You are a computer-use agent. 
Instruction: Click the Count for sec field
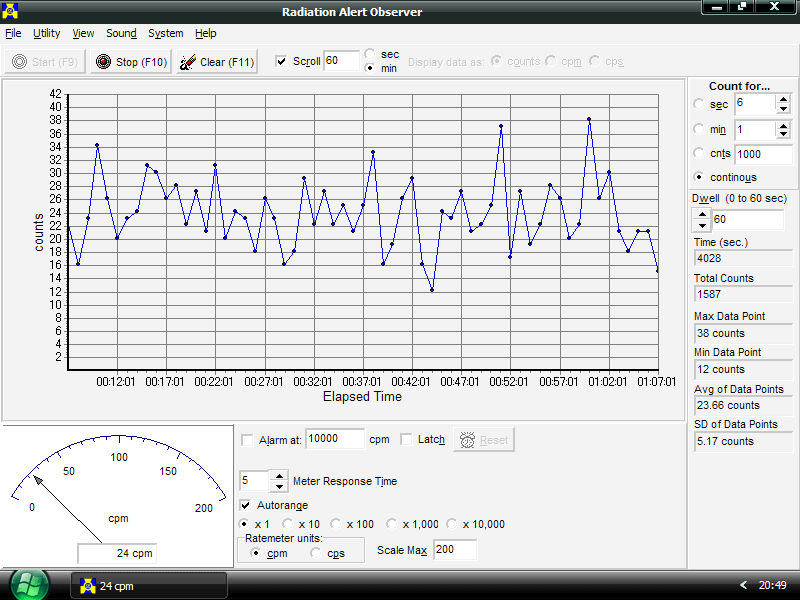[x=756, y=104]
